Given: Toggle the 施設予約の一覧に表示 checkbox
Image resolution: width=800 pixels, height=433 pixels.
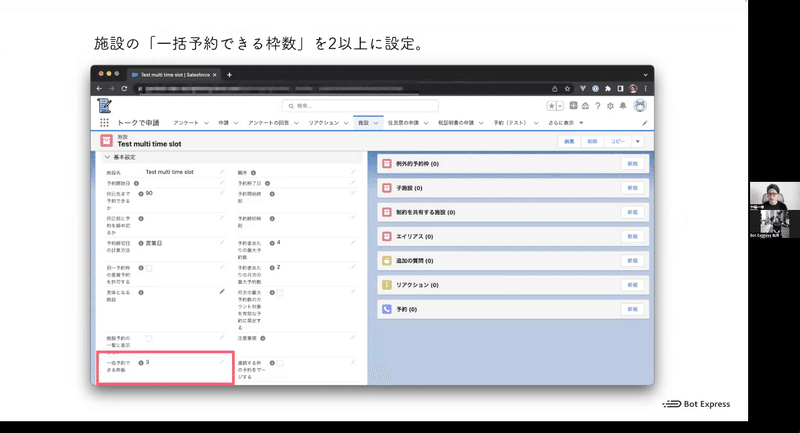Looking at the screenshot, I should click(x=149, y=338).
